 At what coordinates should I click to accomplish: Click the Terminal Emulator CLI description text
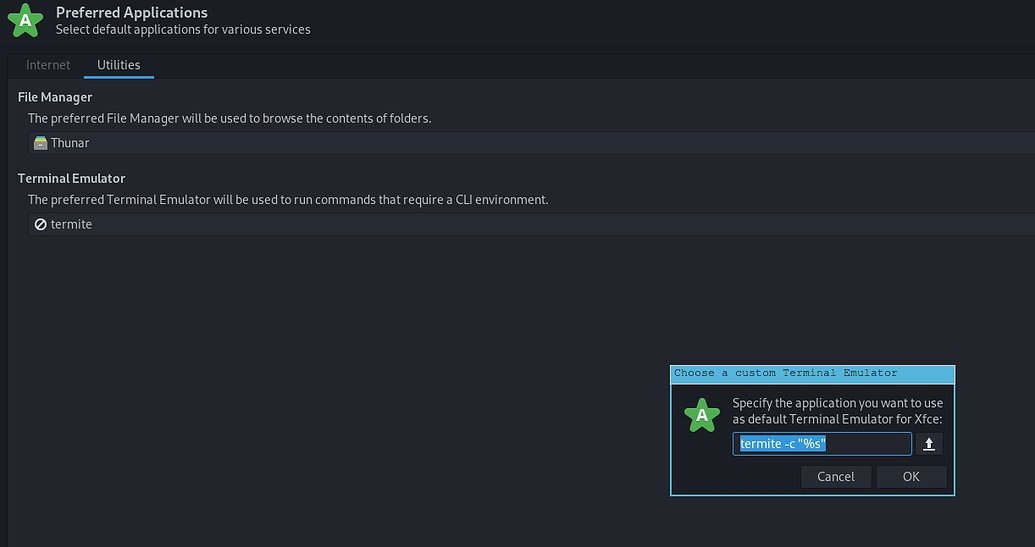(x=288, y=200)
